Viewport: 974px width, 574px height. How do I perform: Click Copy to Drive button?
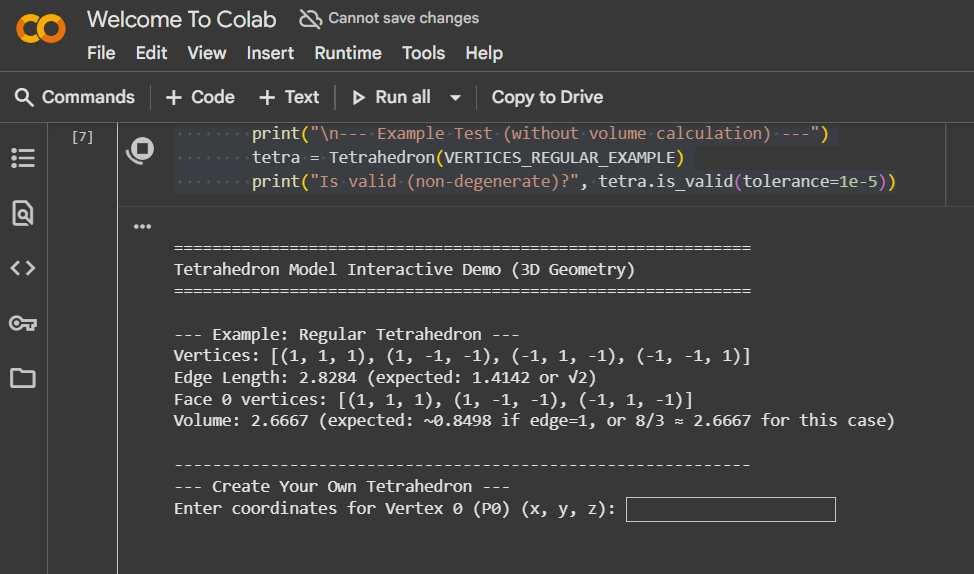pos(547,97)
